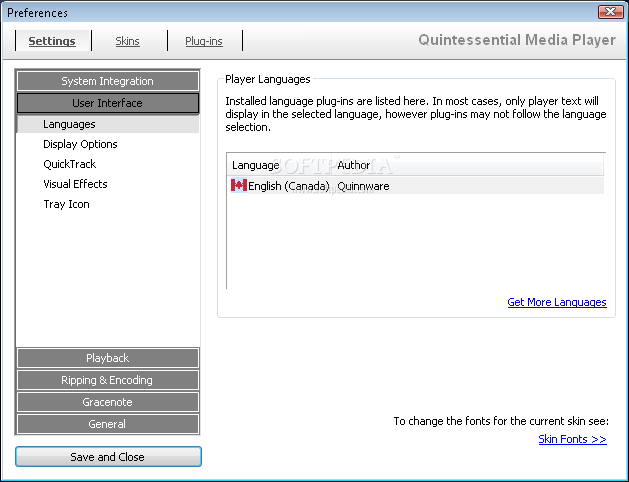Screen dimensions: 629x482
Task: Expand the Ripping & Encoding section
Action: pos(108,380)
